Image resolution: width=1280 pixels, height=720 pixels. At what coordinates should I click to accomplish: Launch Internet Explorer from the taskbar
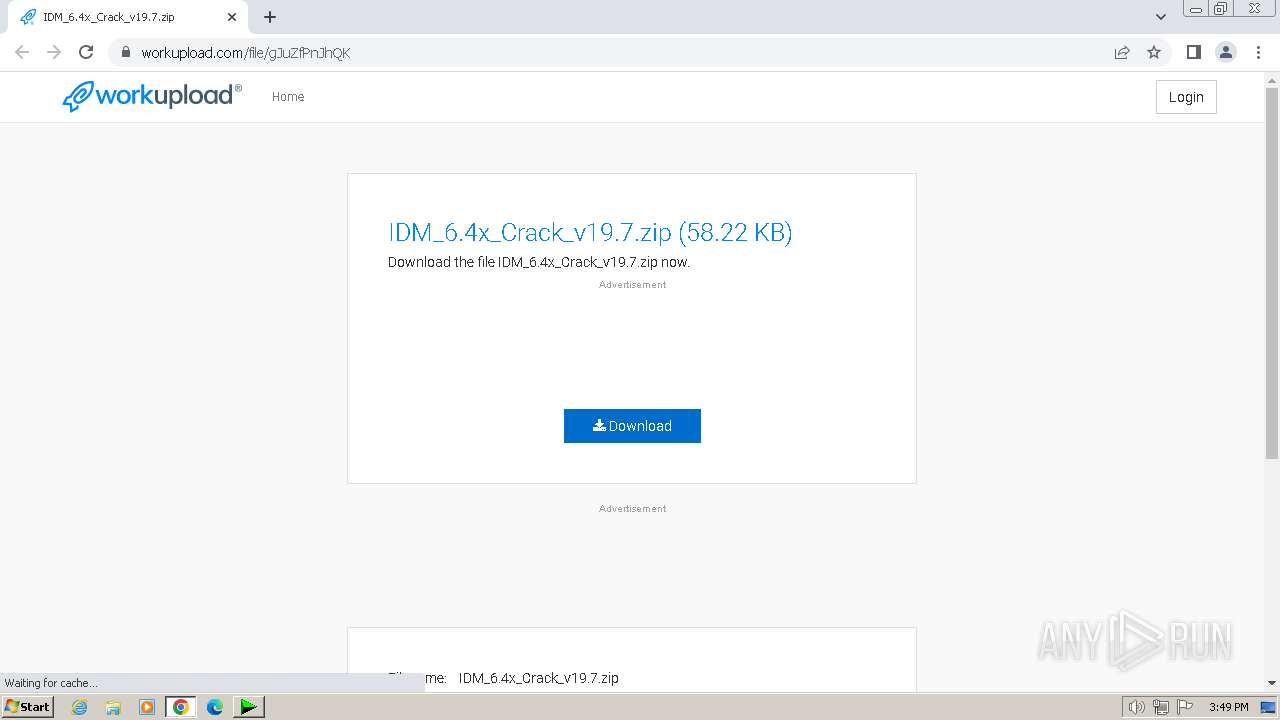tap(80, 707)
